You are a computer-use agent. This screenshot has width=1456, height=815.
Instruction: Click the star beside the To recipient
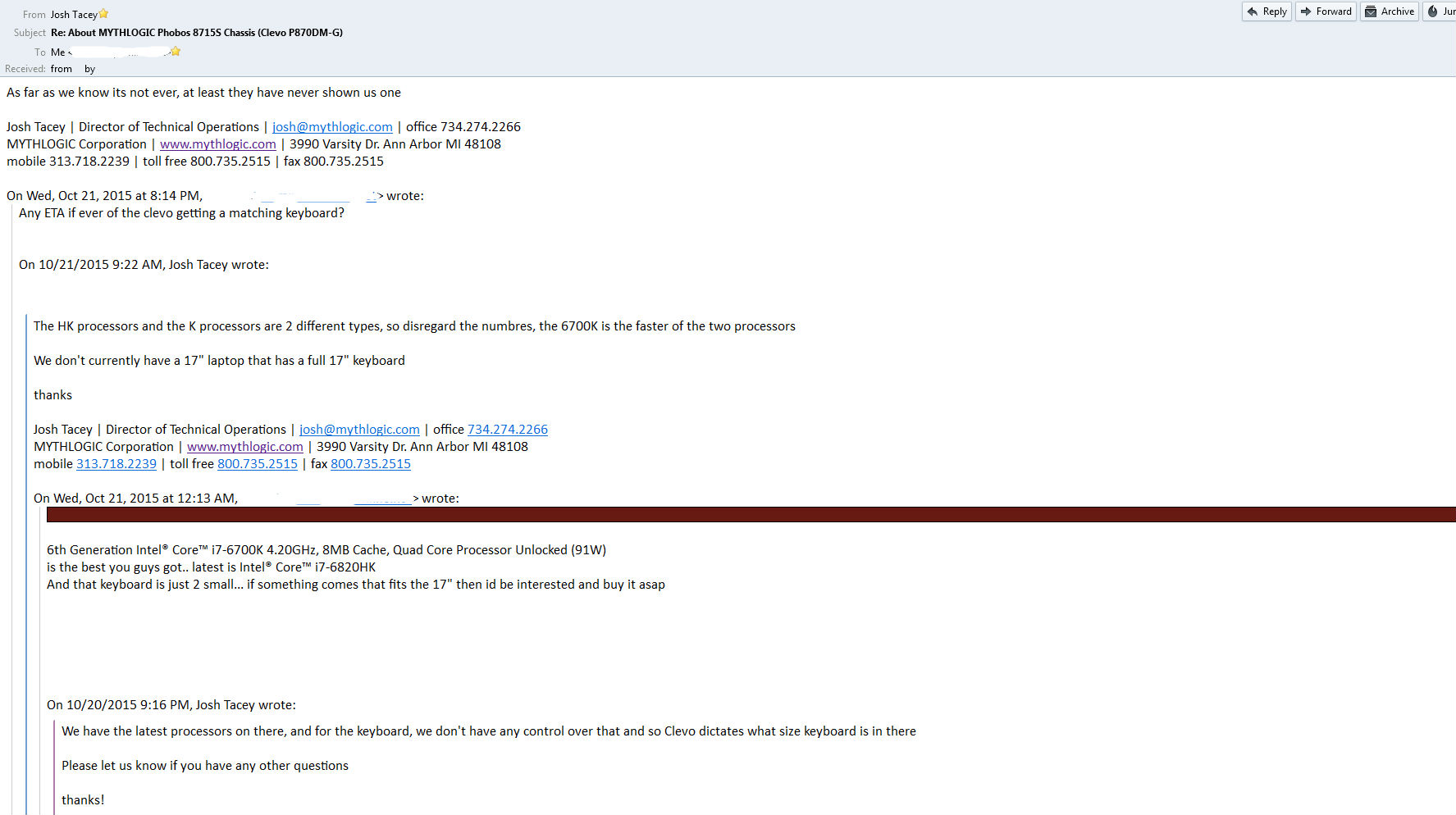point(176,51)
